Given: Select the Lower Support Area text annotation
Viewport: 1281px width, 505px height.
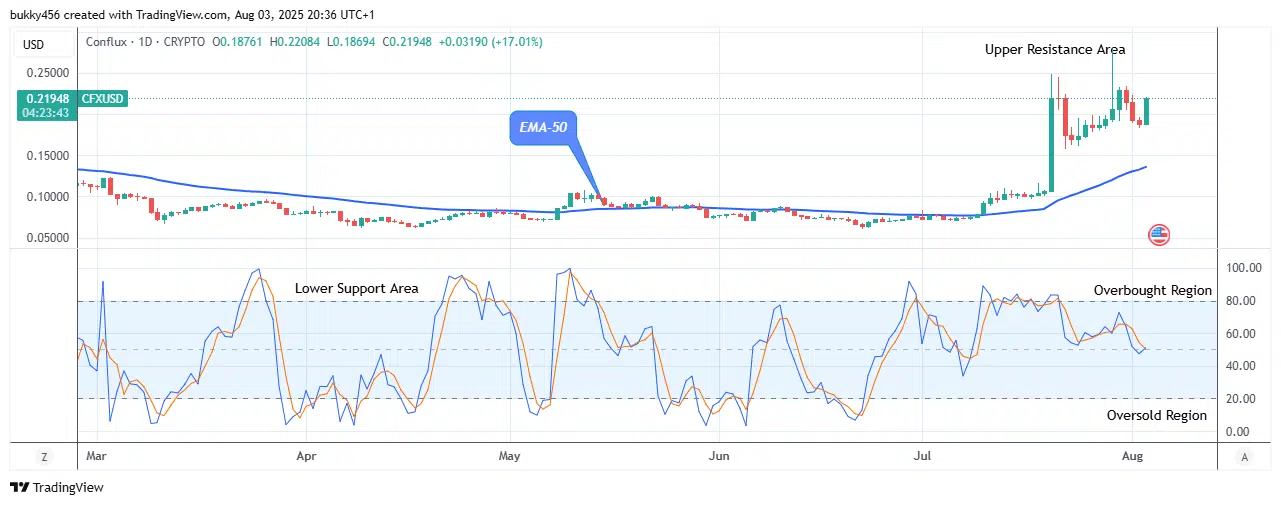Looking at the screenshot, I should [x=357, y=288].
